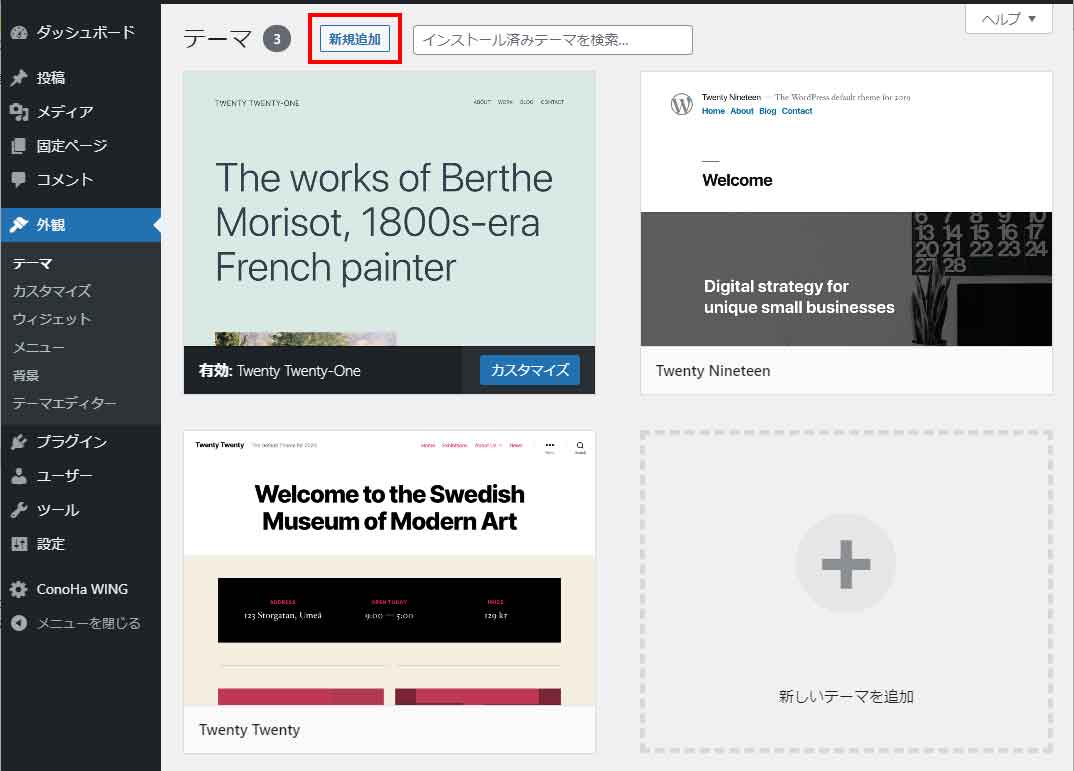The height and width of the screenshot is (771, 1074).
Task: Click the pushpin icon beside 投稿
Action: (19, 77)
